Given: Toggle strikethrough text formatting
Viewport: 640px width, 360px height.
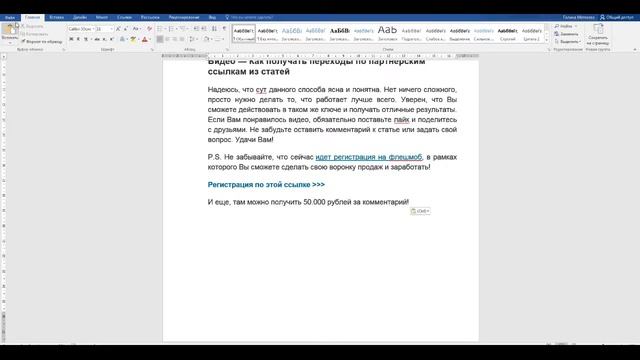Looking at the screenshot, I should (x=97, y=39).
